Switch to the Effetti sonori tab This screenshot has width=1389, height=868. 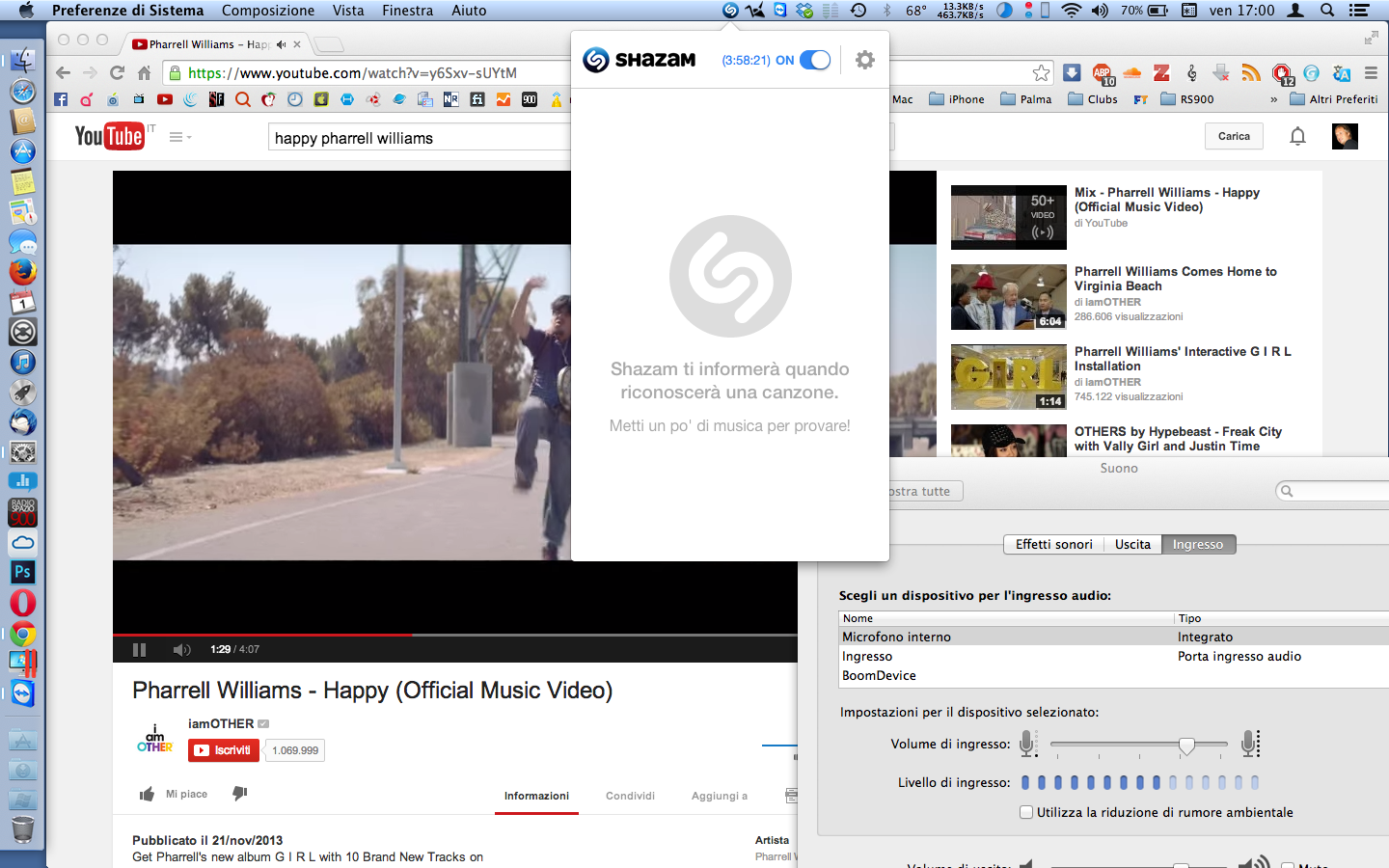point(1053,544)
